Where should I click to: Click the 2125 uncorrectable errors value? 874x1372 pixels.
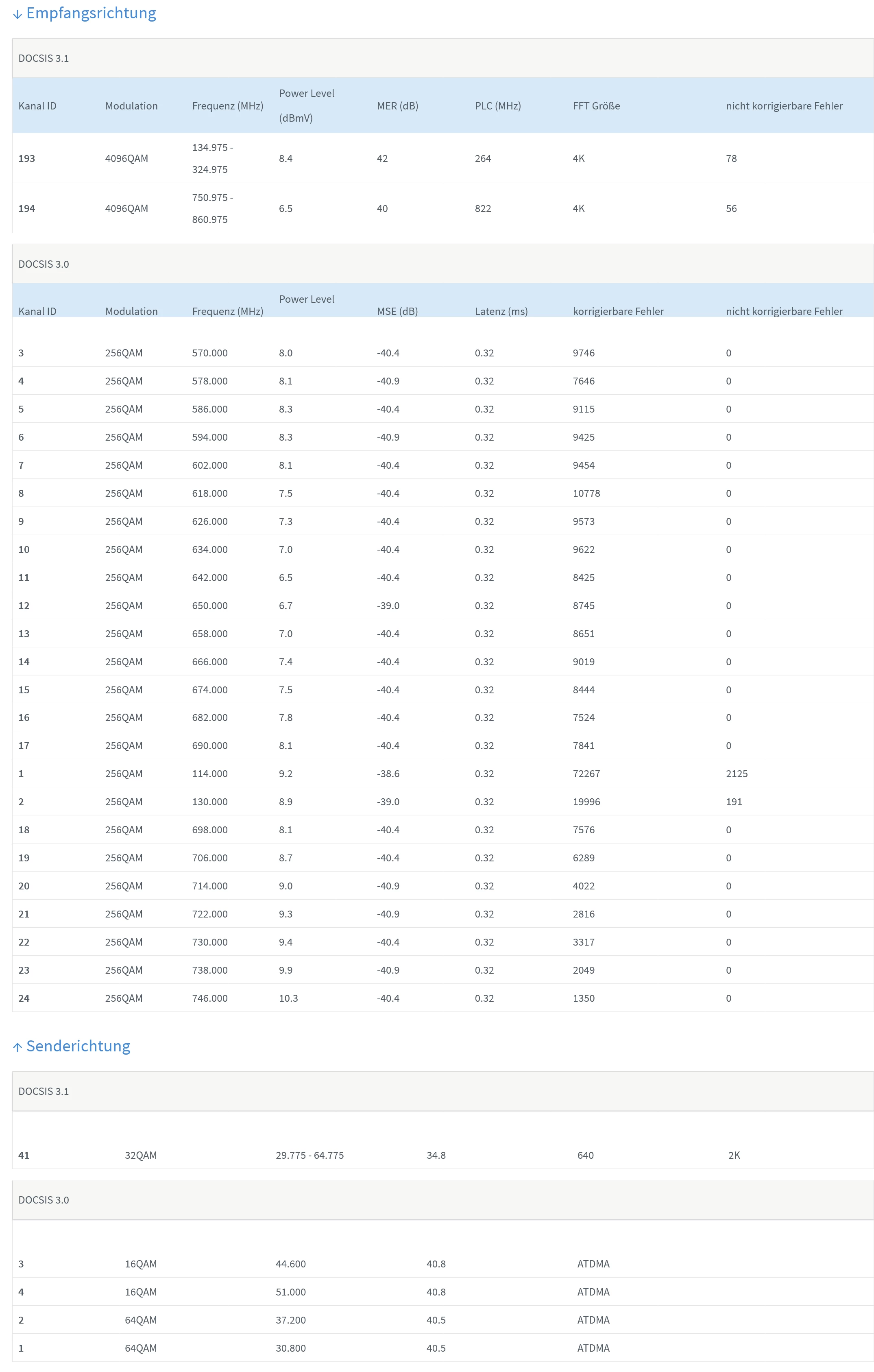(737, 774)
